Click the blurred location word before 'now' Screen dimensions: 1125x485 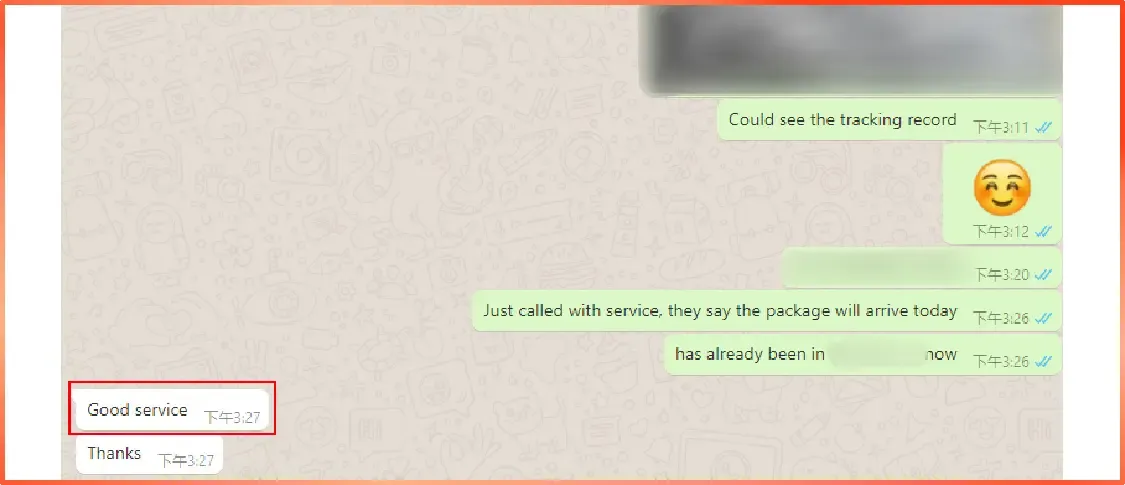(x=876, y=354)
